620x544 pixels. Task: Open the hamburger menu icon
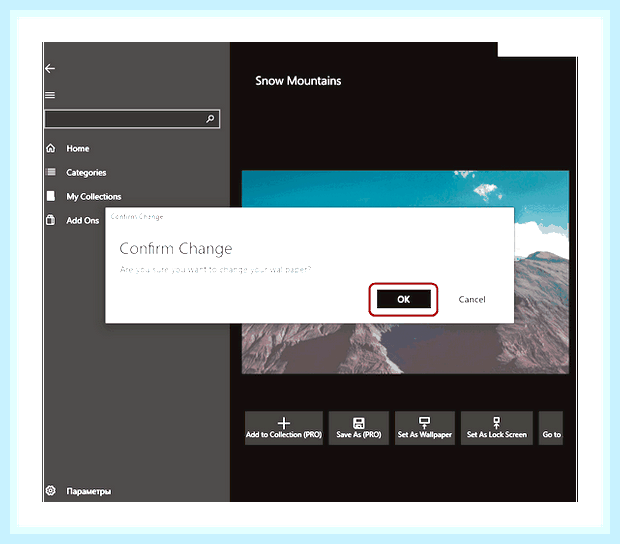[50, 95]
